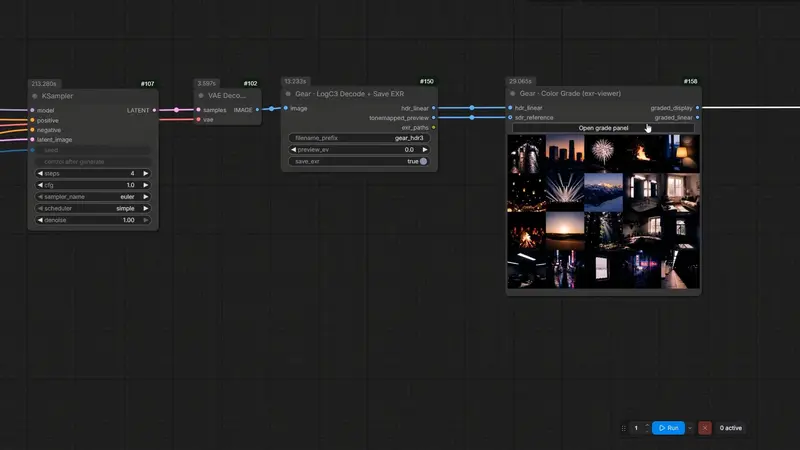Click the control after generate widget
Screen dimensions: 800x450
[92, 162]
